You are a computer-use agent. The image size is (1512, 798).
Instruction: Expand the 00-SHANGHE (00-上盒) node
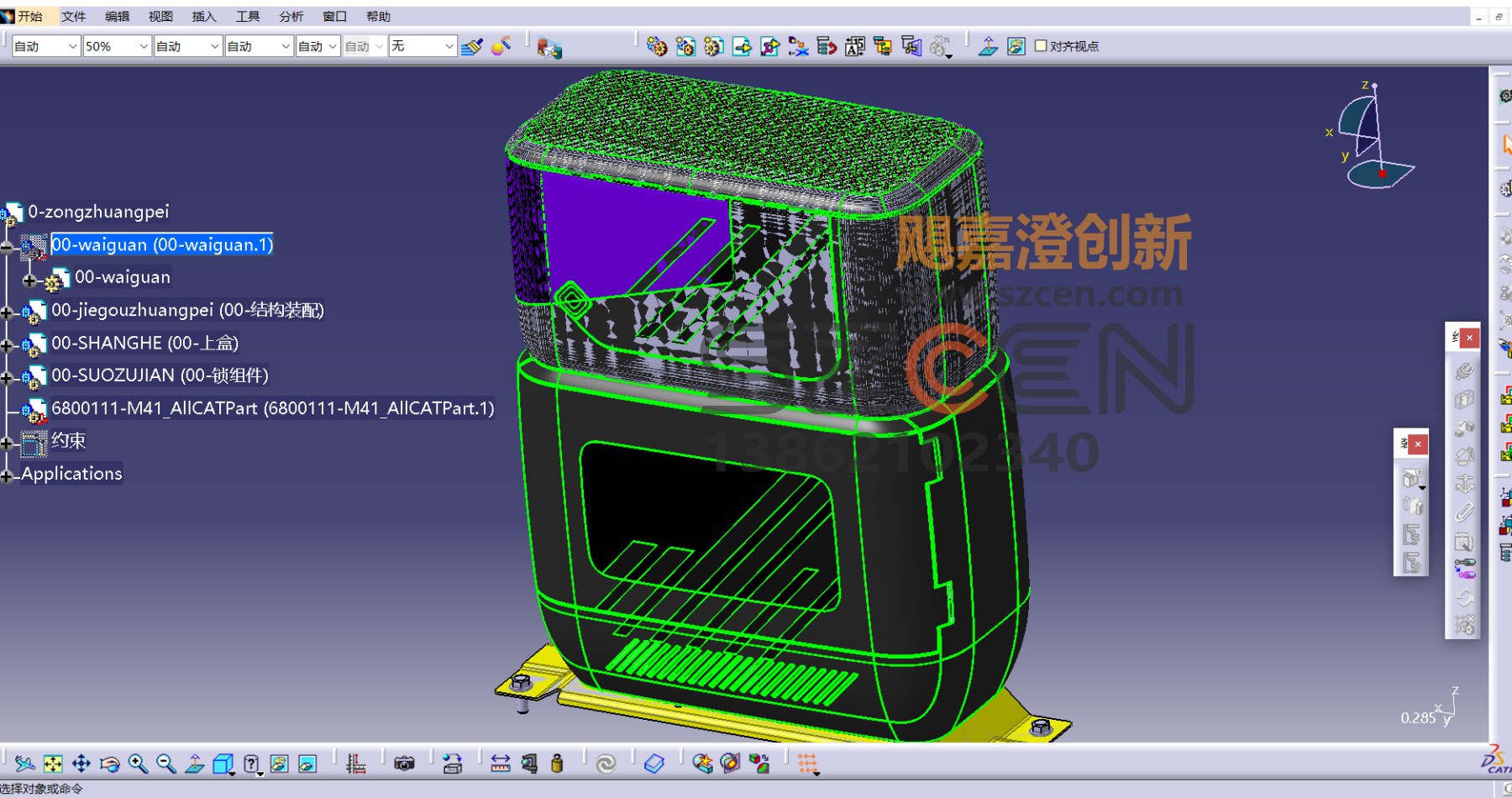pyautogui.click(x=7, y=345)
